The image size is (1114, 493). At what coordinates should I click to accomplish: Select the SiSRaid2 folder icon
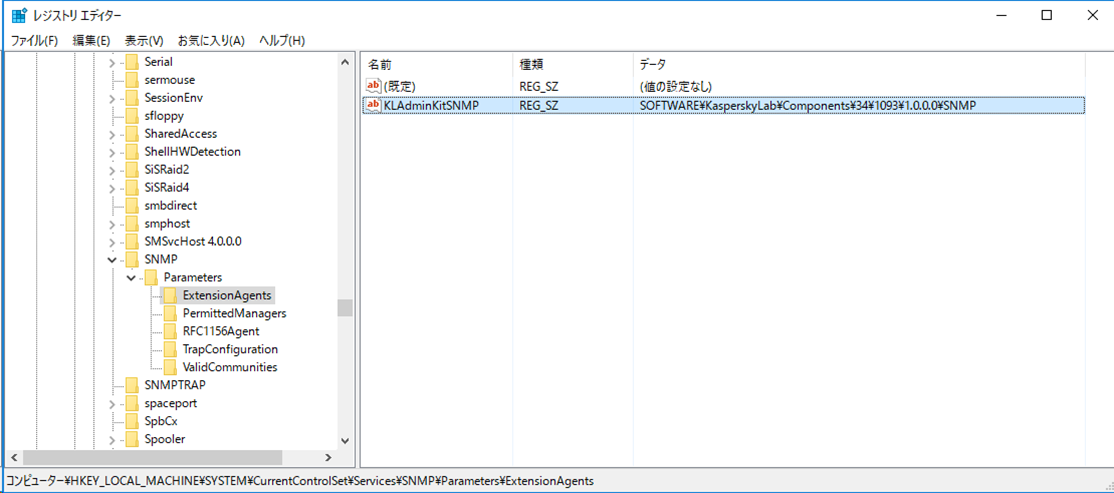coord(131,170)
